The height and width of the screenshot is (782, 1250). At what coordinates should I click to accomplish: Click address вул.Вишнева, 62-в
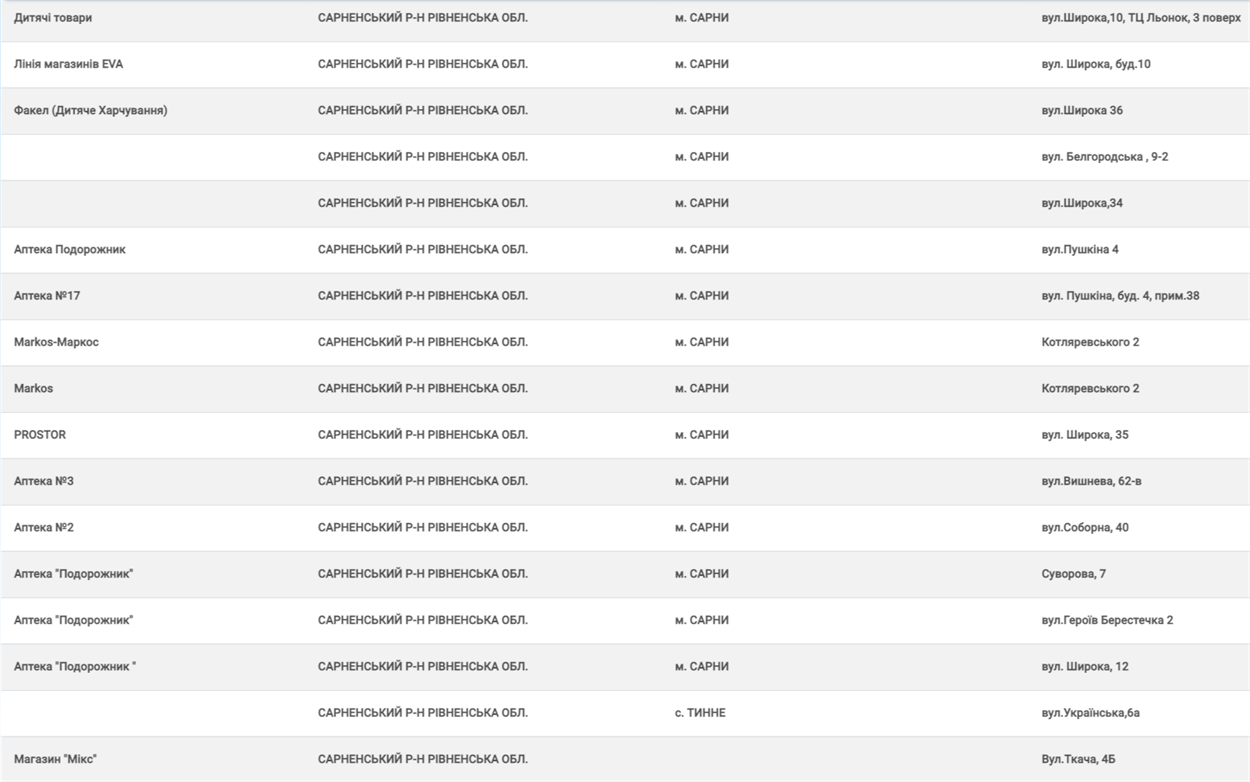[x=1091, y=481]
